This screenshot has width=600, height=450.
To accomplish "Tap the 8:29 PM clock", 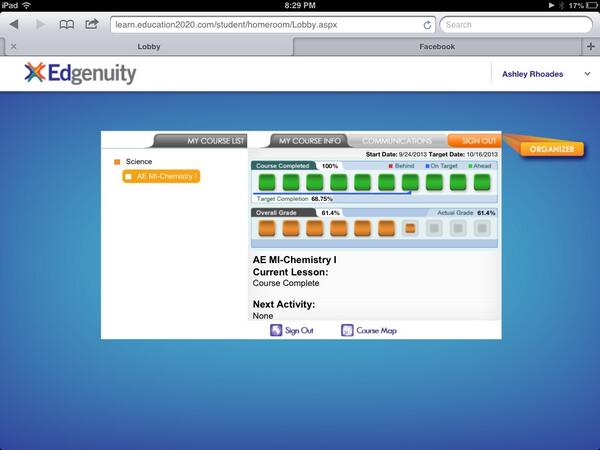I will point(300,5).
